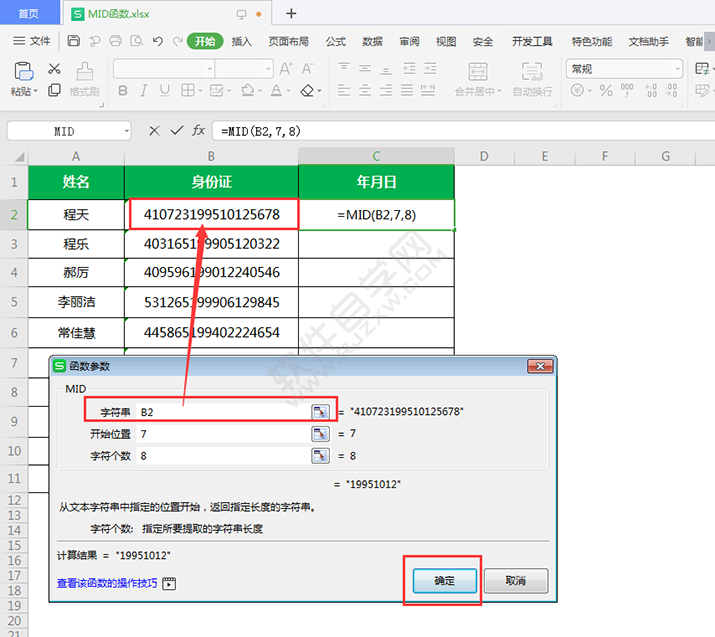Click range selector icon for 字符串 field
This screenshot has width=715, height=637.
pos(320,411)
